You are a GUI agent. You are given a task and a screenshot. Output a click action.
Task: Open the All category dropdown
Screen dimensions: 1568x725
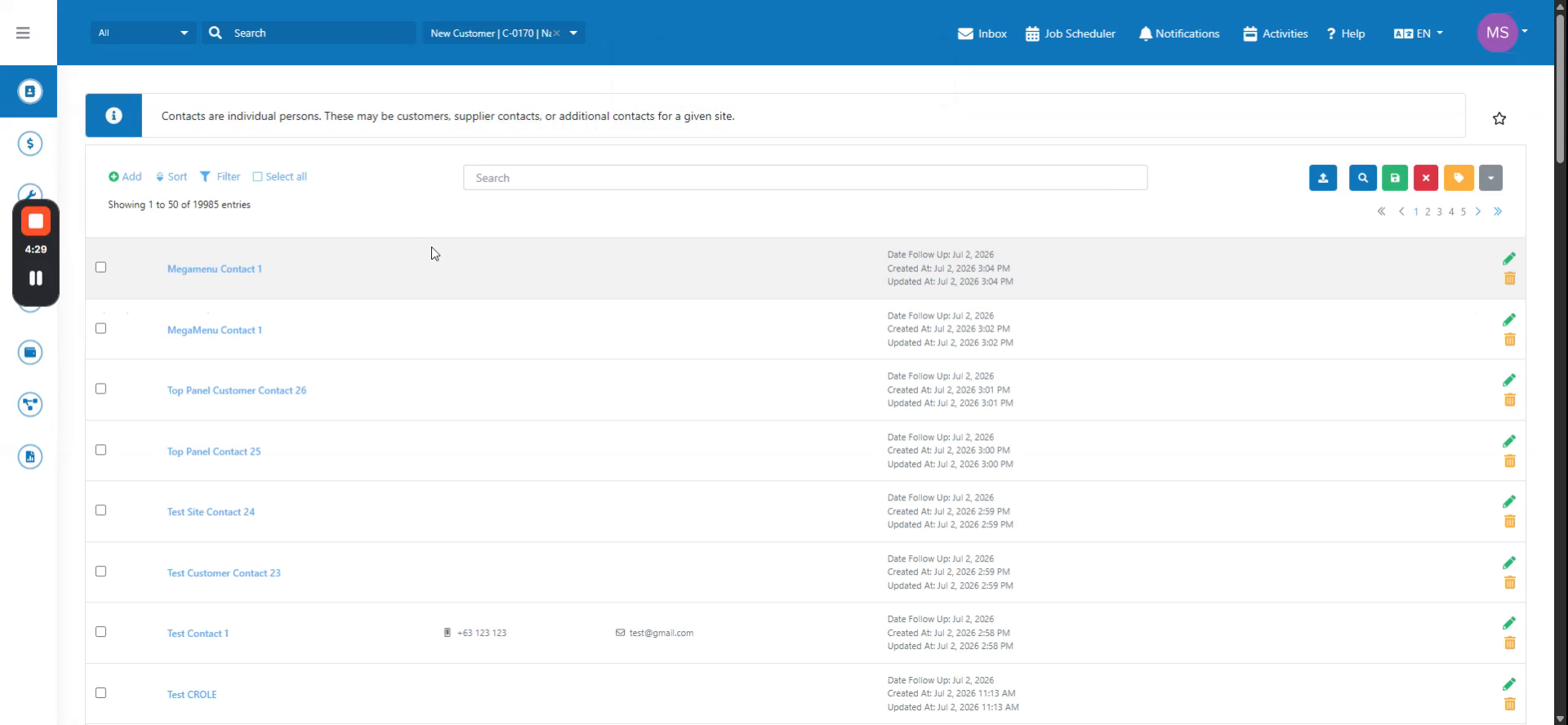143,33
